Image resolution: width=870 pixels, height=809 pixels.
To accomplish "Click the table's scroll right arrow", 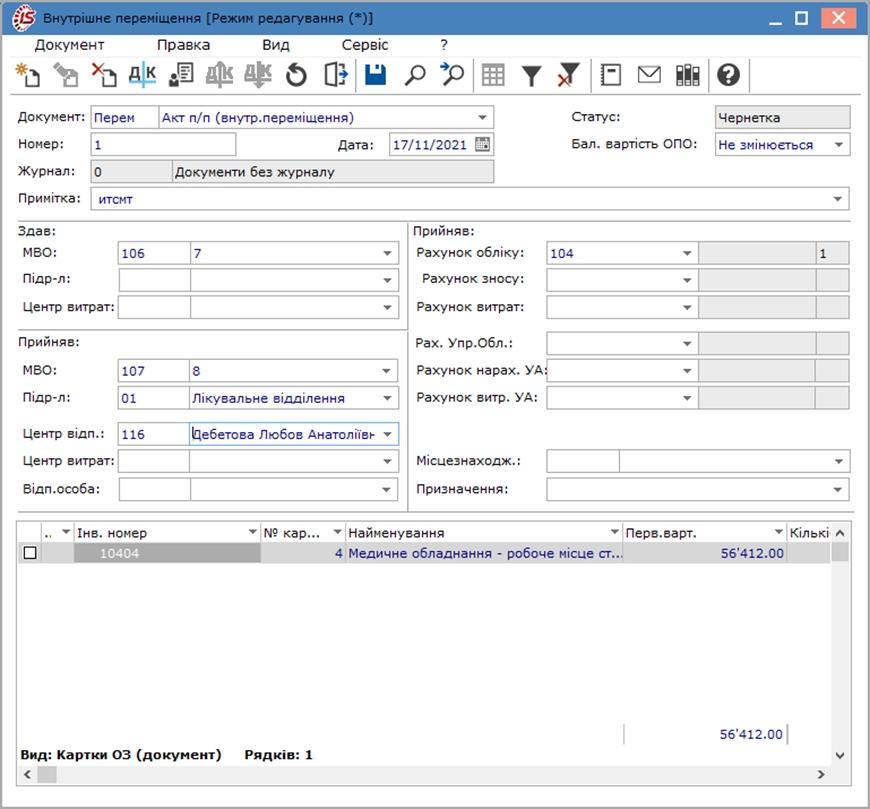I will [x=821, y=775].
